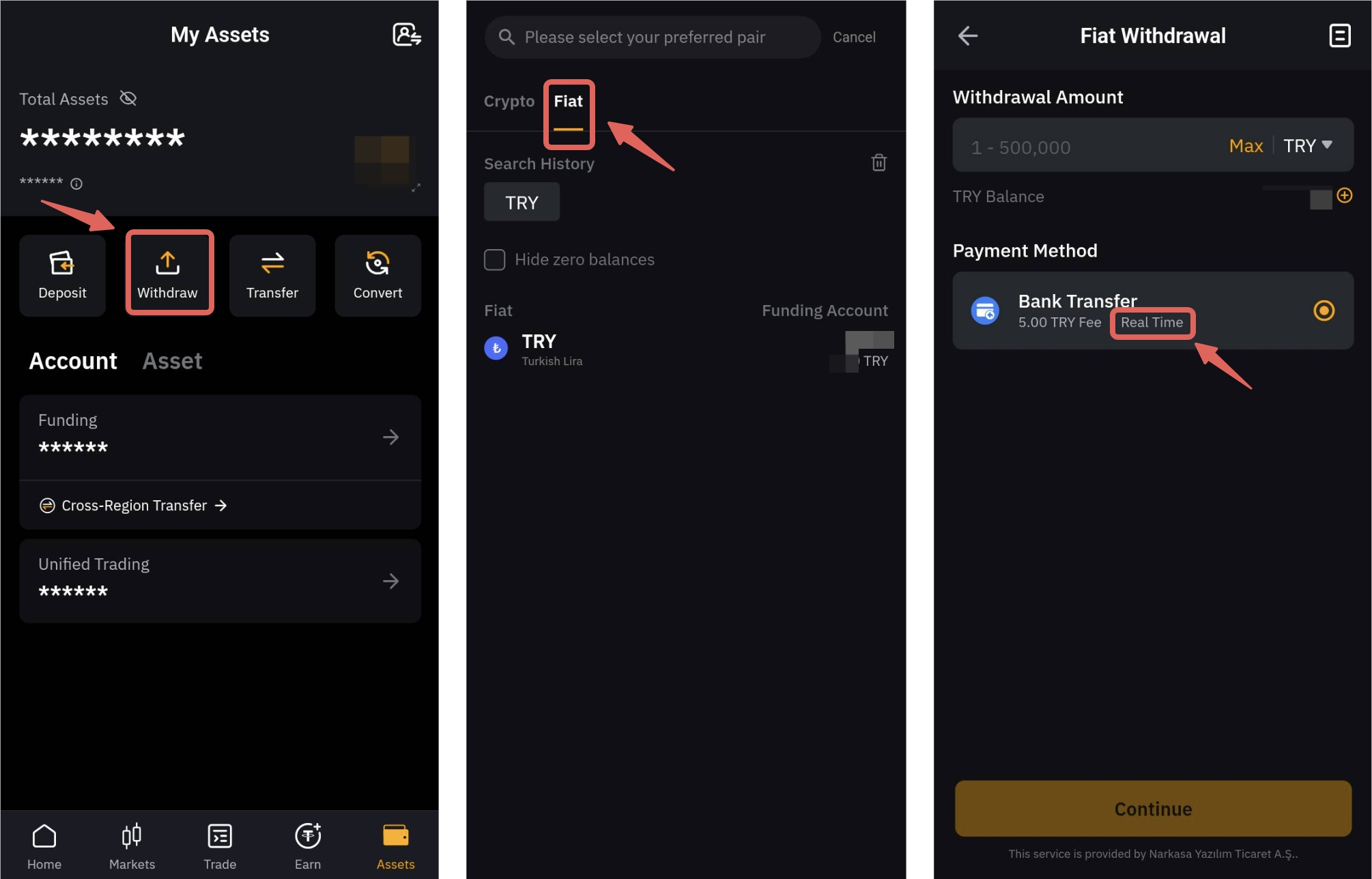Toggle Total Assets visibility eye icon
Image resolution: width=1372 pixels, height=879 pixels.
pyautogui.click(x=128, y=99)
